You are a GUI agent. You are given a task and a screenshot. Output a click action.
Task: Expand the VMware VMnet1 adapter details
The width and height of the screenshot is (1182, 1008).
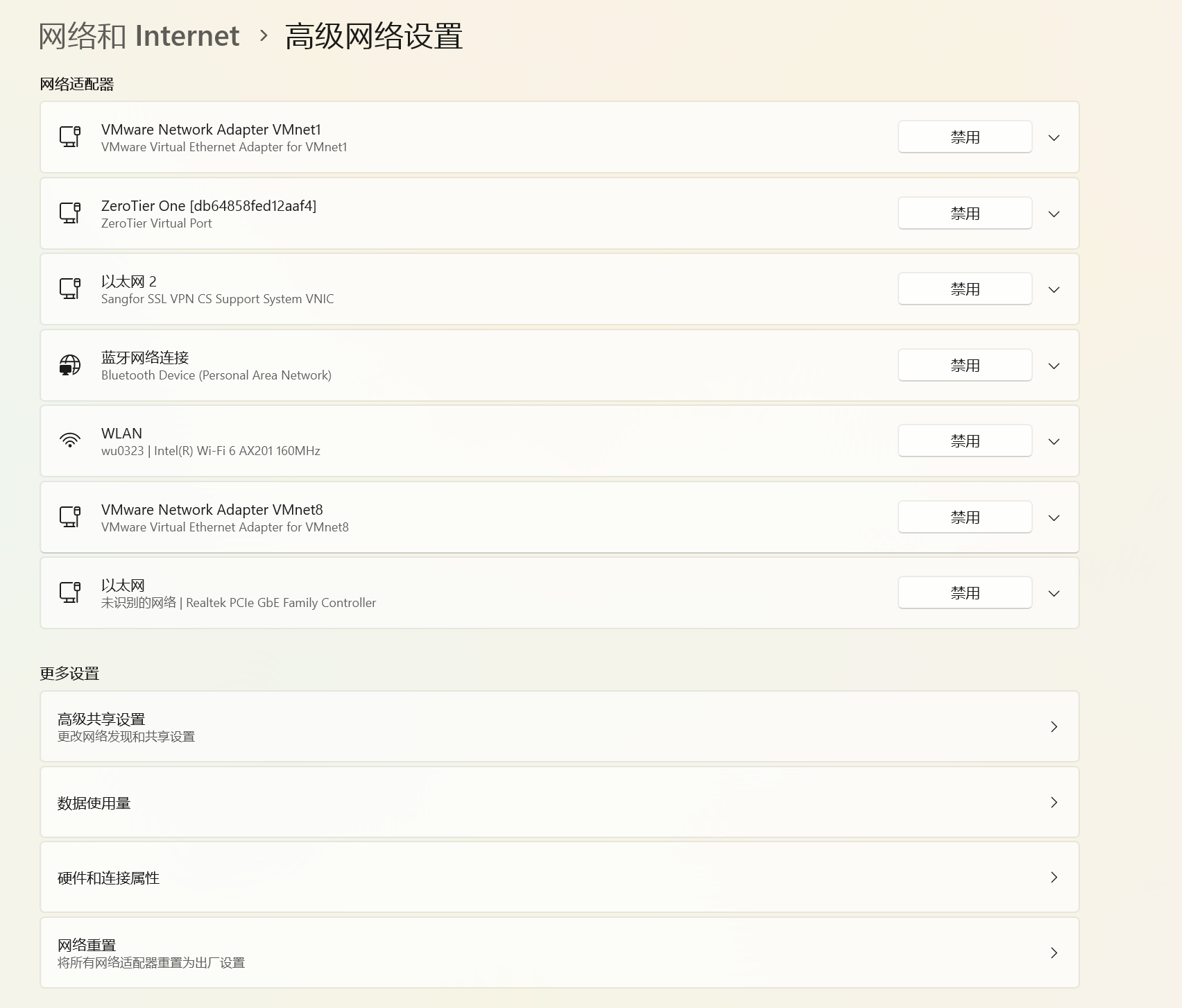click(x=1054, y=137)
